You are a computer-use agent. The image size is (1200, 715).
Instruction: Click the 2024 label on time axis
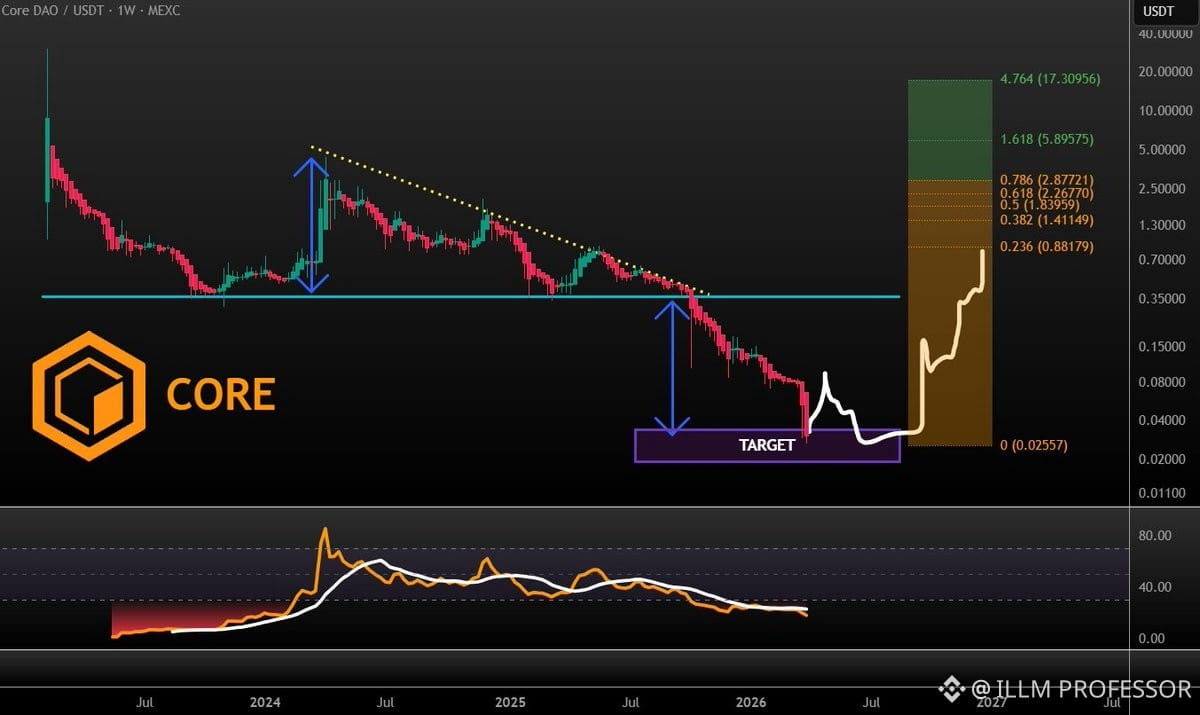click(265, 703)
